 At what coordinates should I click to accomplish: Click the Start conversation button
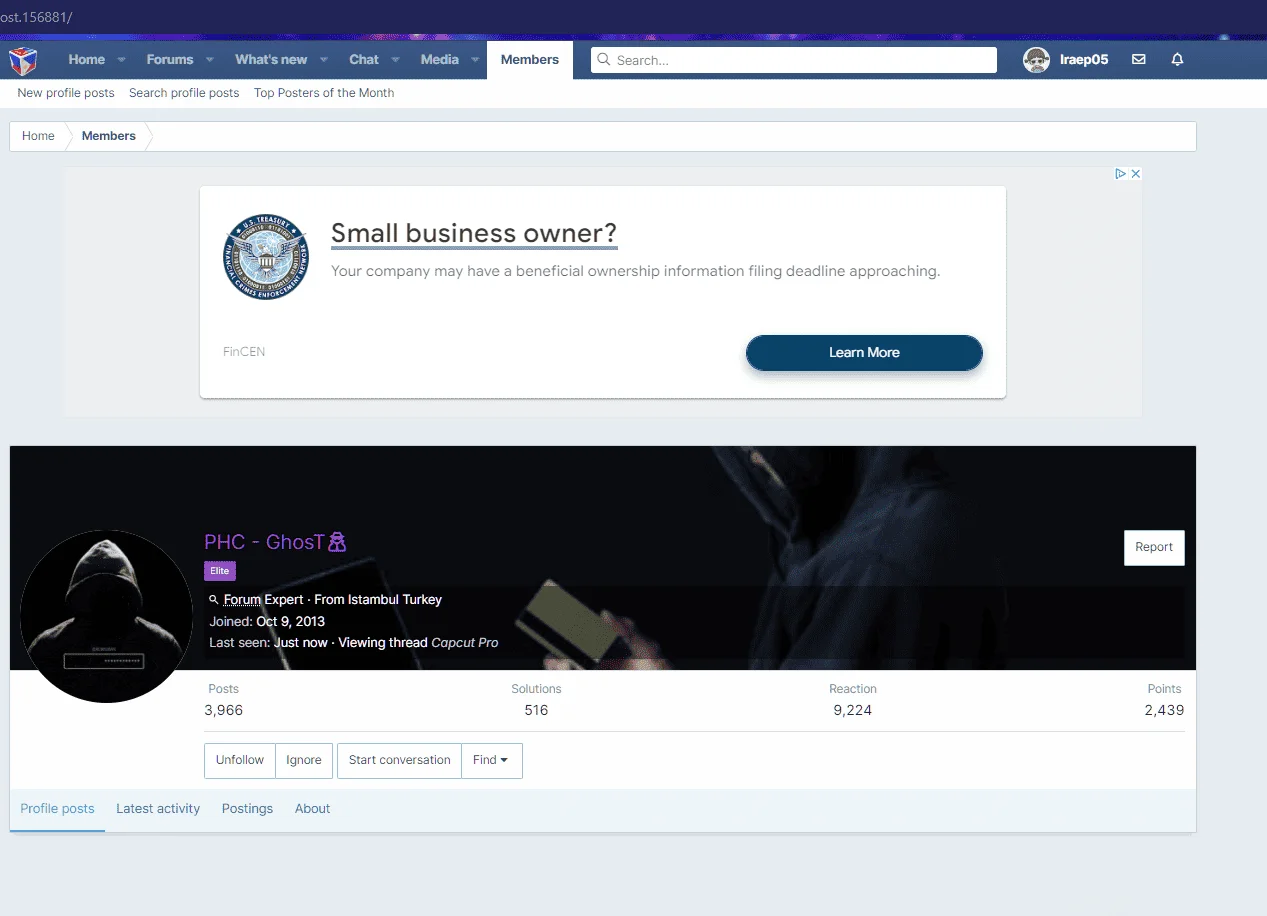(x=399, y=760)
